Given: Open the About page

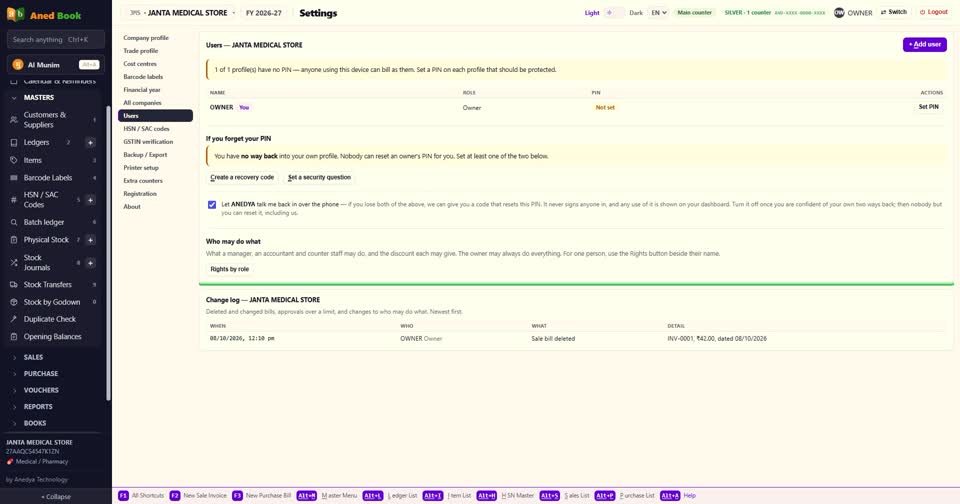Looking at the screenshot, I should [x=155, y=206].
